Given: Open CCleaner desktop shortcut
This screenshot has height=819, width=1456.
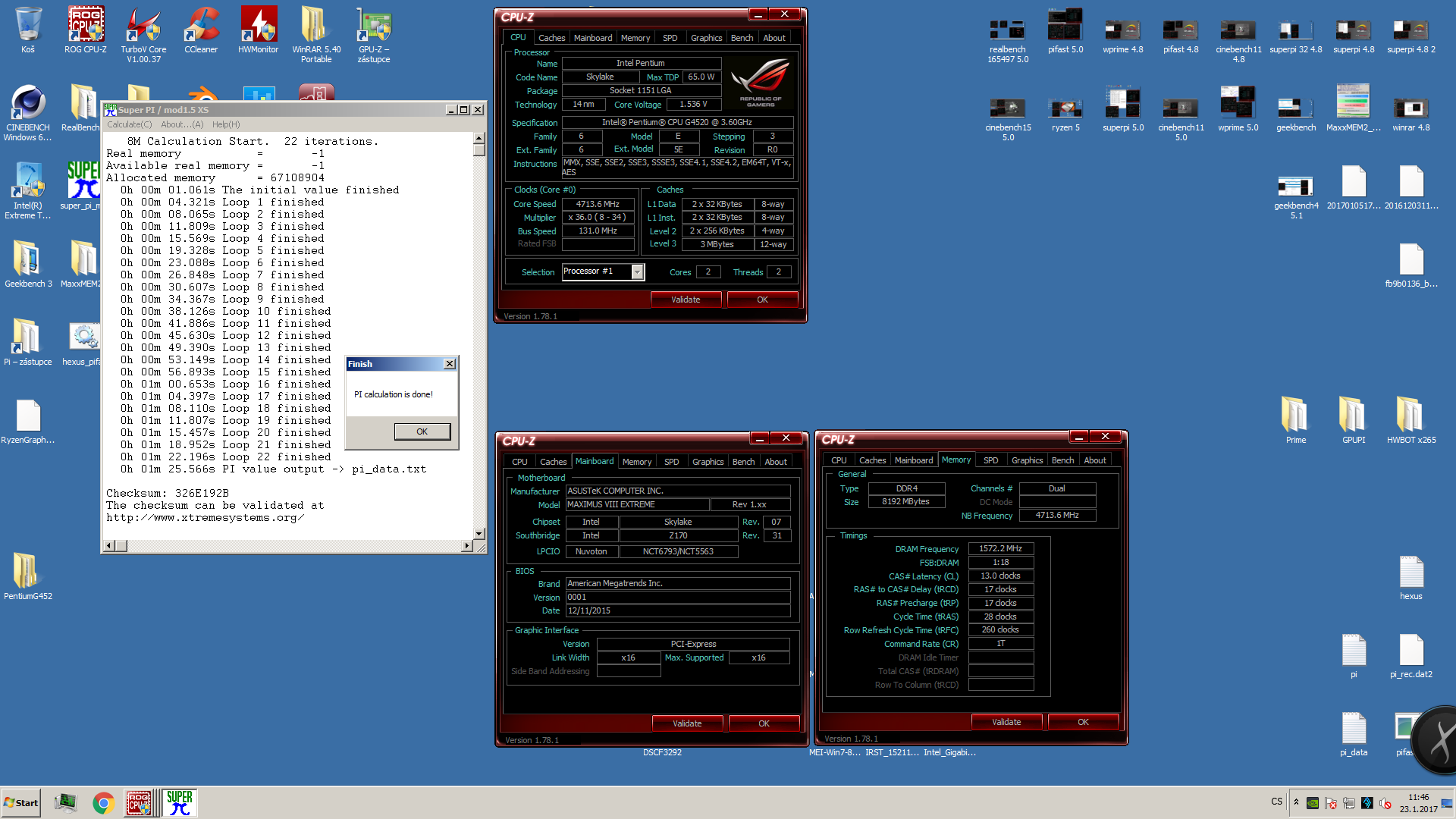Looking at the screenshot, I should pyautogui.click(x=201, y=30).
